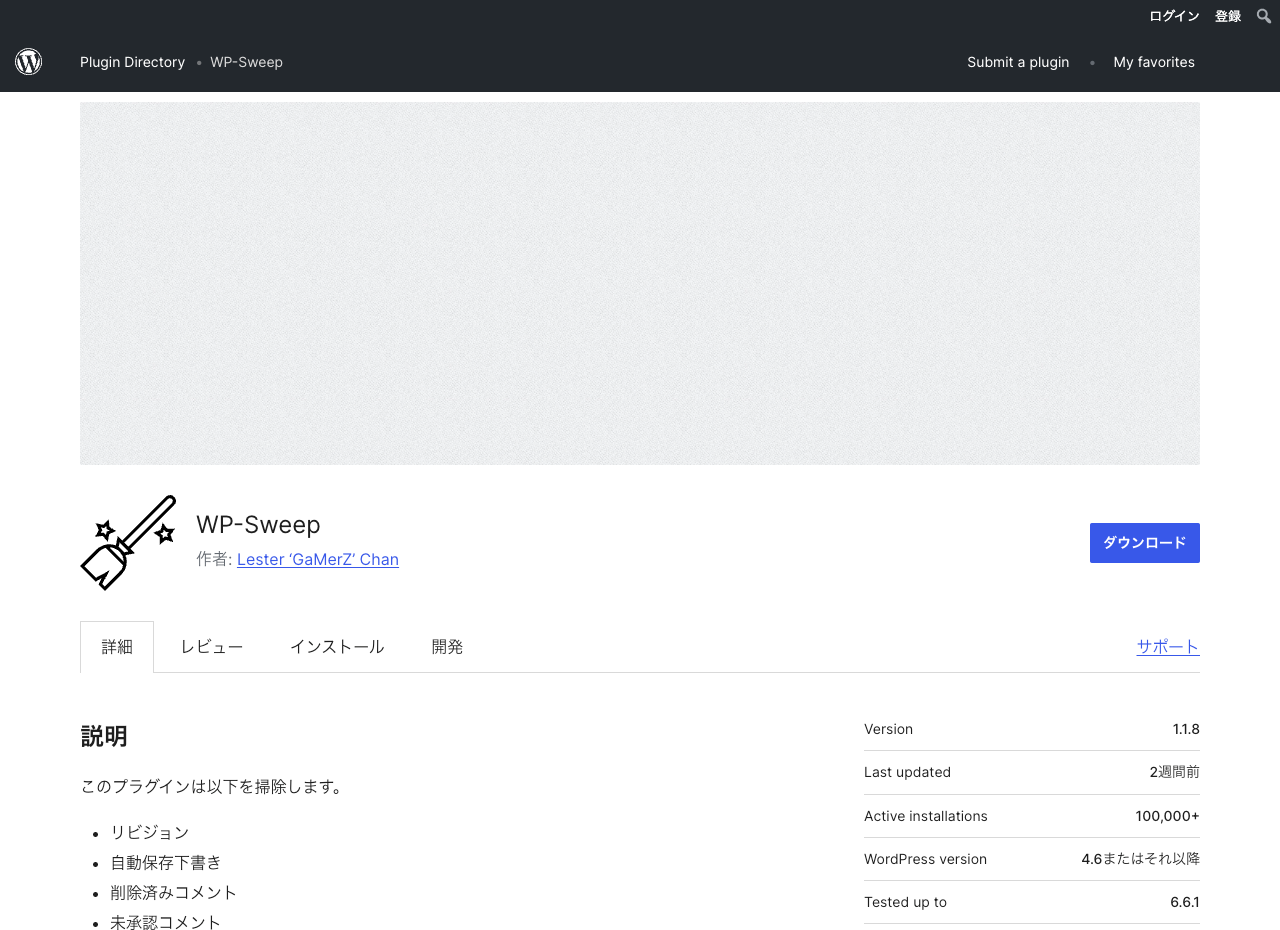Click the sentence このプラグインは以下を掃除します
The image size is (1280, 930).
(x=213, y=787)
